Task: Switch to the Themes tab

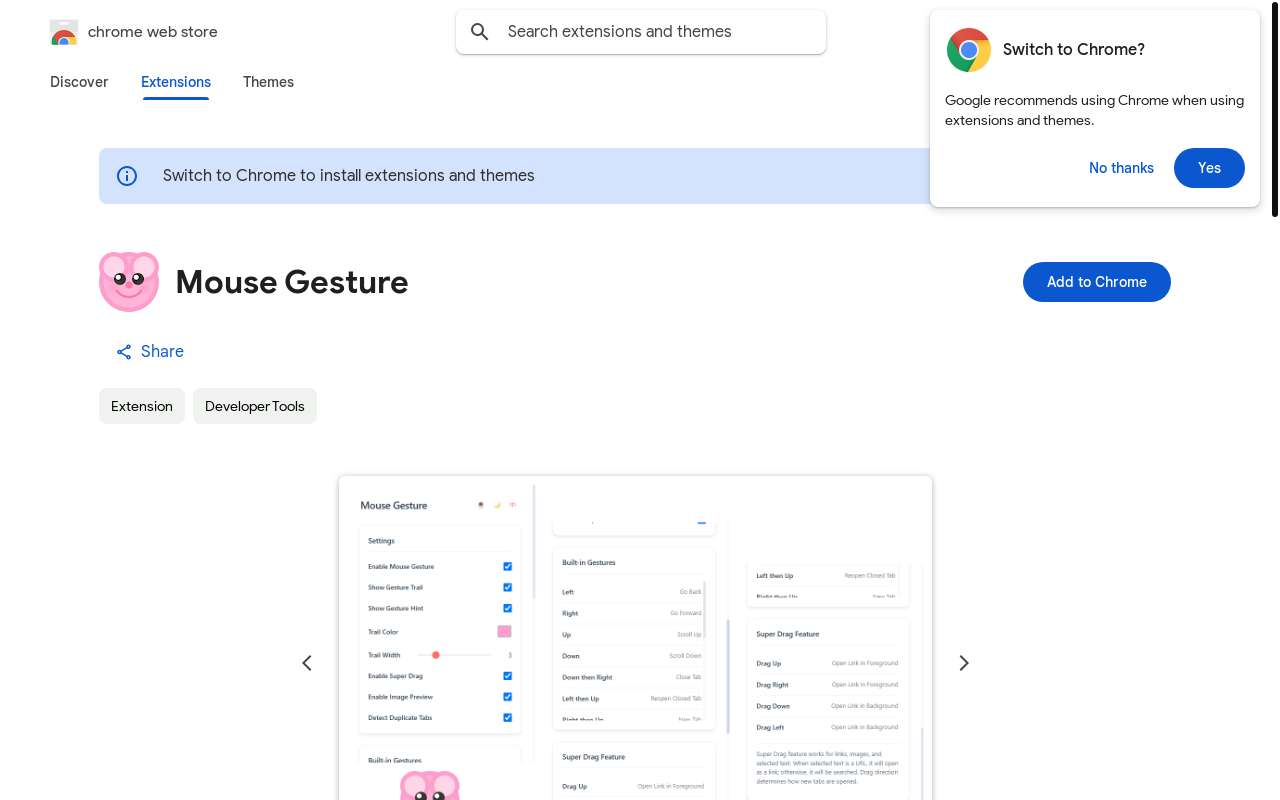Action: point(268,82)
